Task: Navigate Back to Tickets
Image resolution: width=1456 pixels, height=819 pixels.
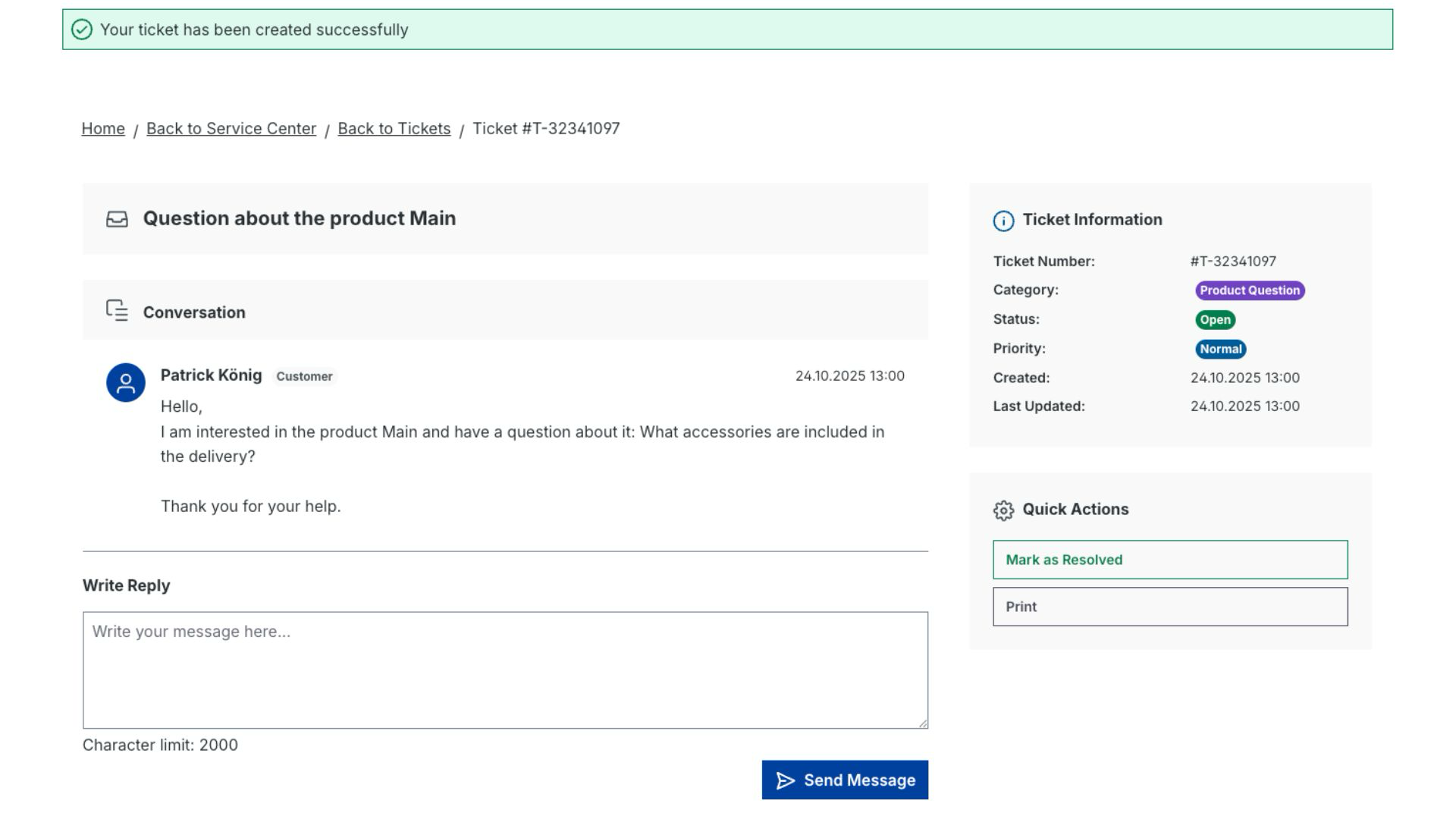Action: tap(394, 129)
